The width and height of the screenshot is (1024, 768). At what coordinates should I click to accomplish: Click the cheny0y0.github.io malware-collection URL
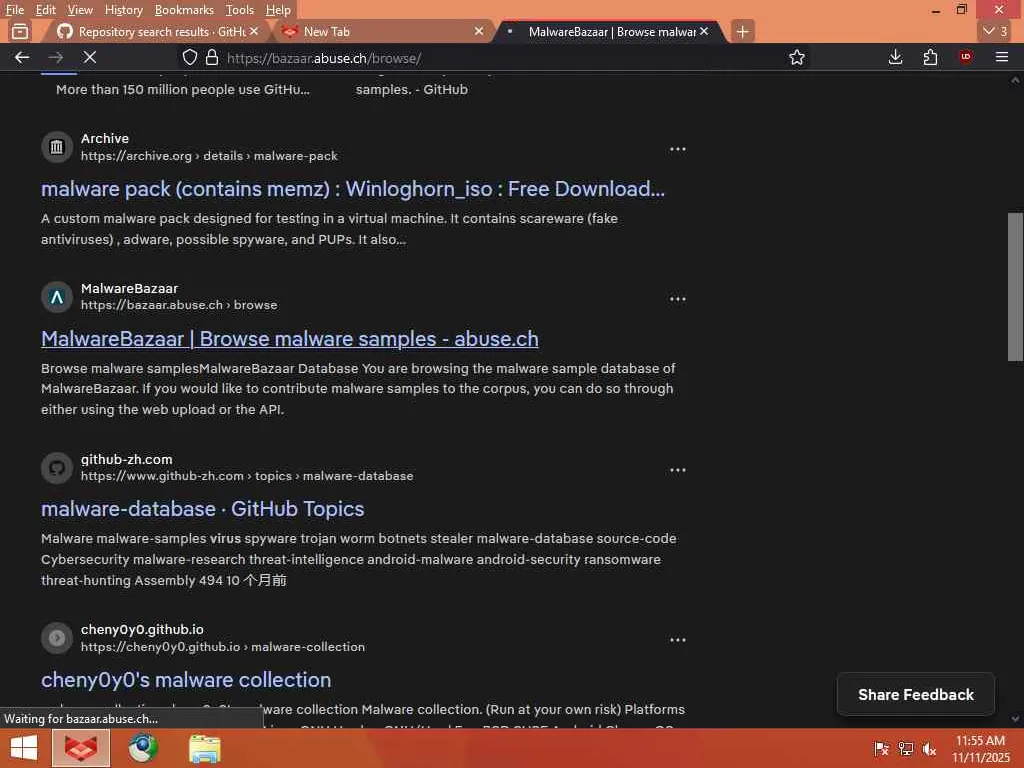(x=223, y=647)
